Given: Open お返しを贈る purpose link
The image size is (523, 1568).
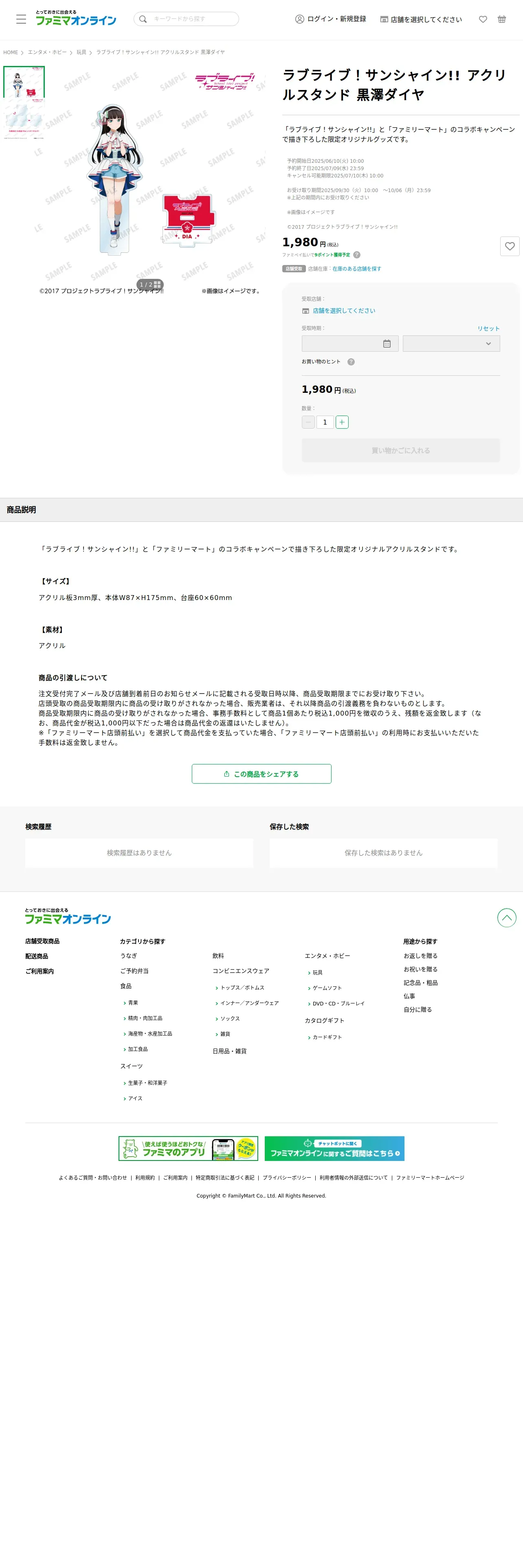Looking at the screenshot, I should pyautogui.click(x=421, y=956).
